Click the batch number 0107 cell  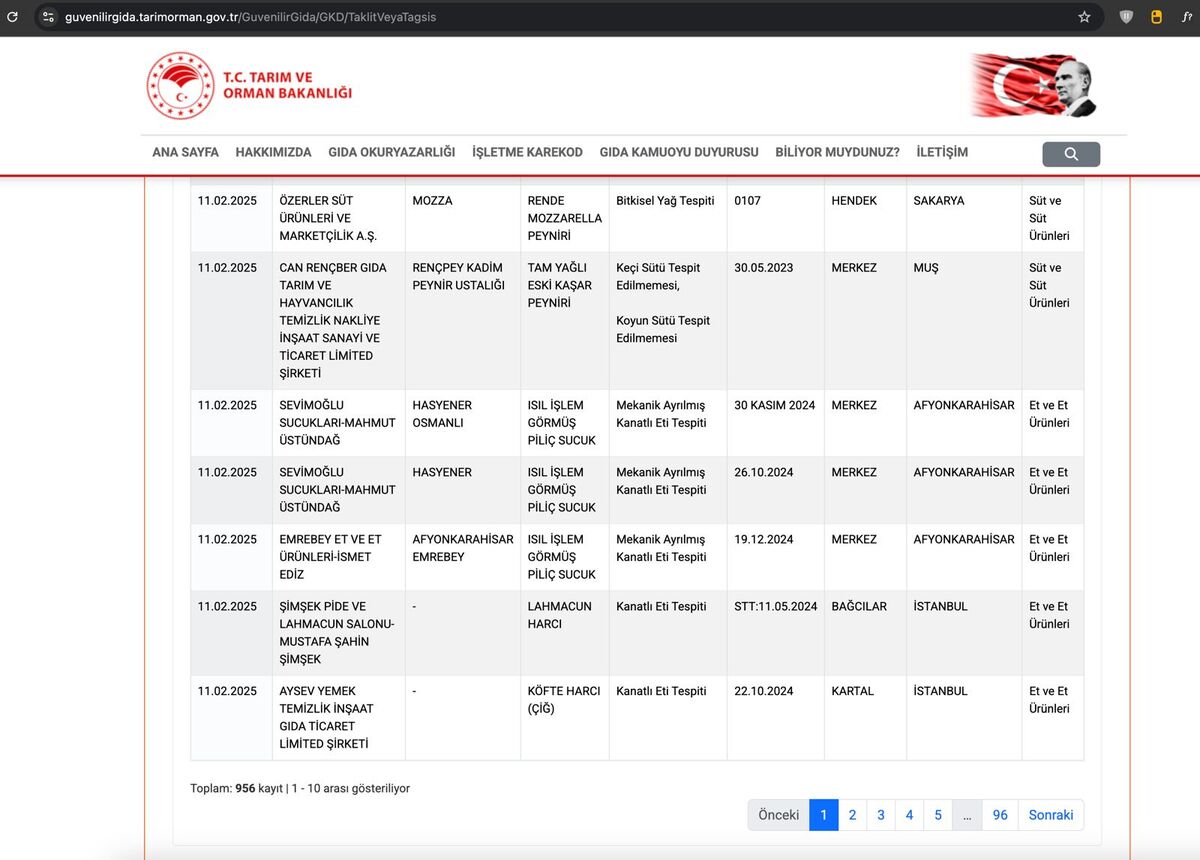(x=775, y=219)
